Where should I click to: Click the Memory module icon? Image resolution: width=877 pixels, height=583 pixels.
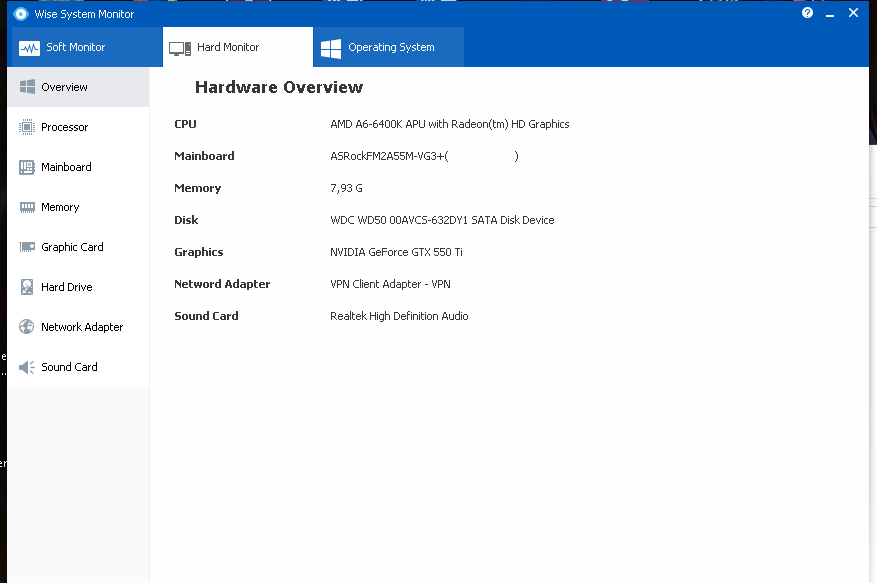27,207
